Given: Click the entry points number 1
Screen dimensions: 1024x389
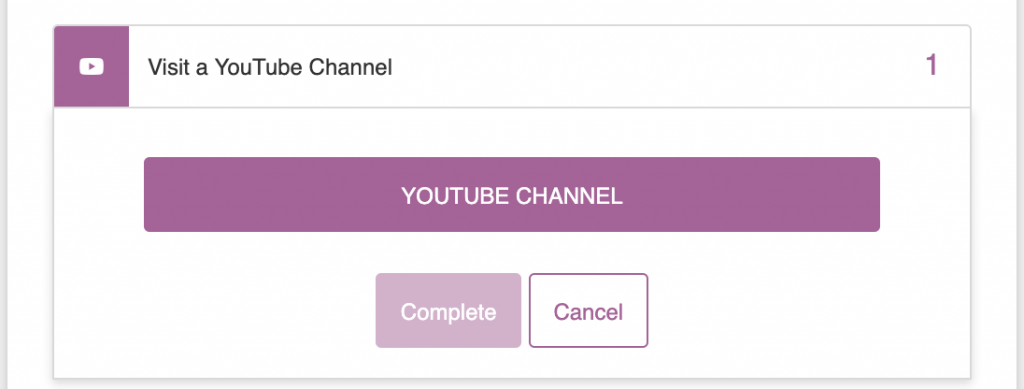Looking at the screenshot, I should pos(932,66).
